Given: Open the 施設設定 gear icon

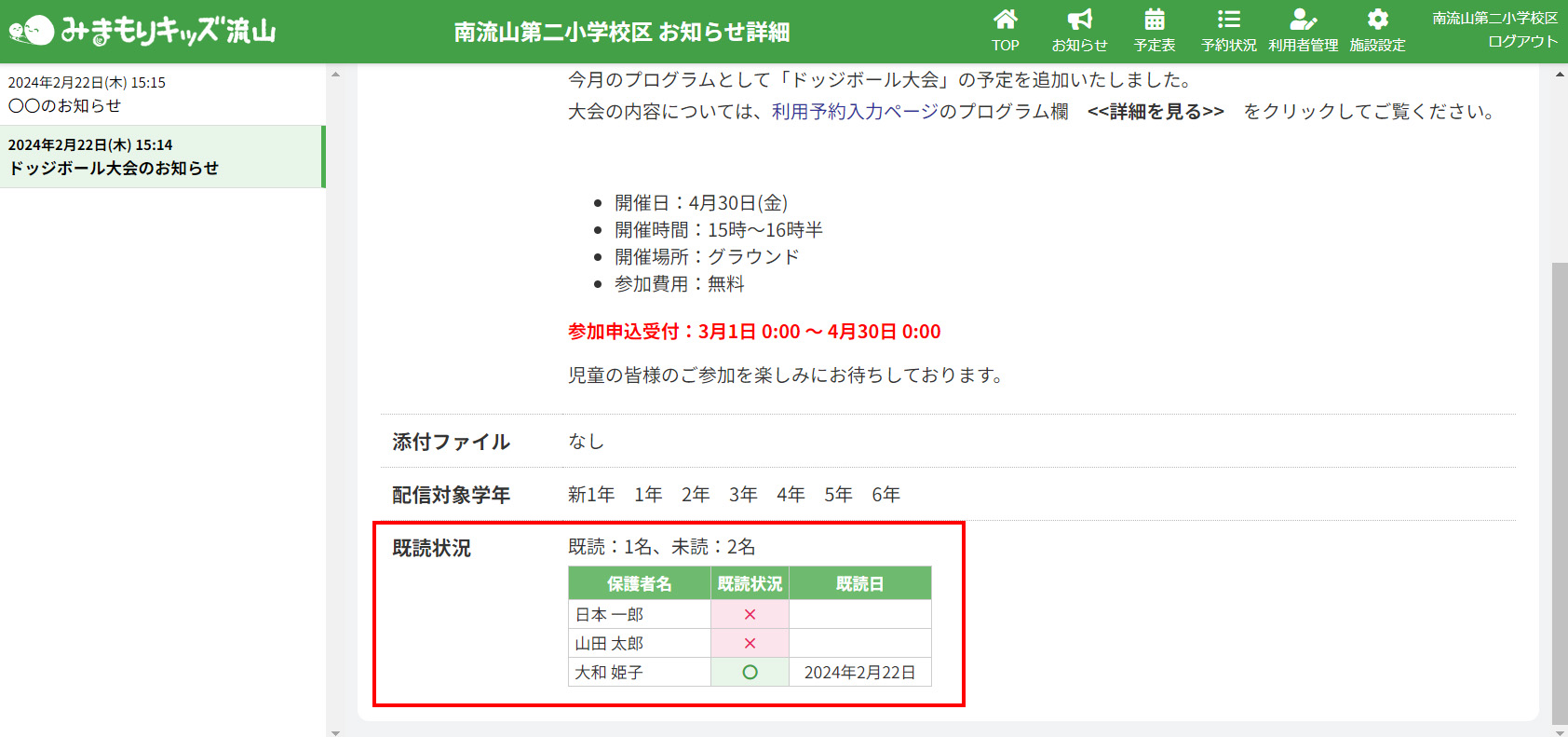Looking at the screenshot, I should pyautogui.click(x=1377, y=20).
